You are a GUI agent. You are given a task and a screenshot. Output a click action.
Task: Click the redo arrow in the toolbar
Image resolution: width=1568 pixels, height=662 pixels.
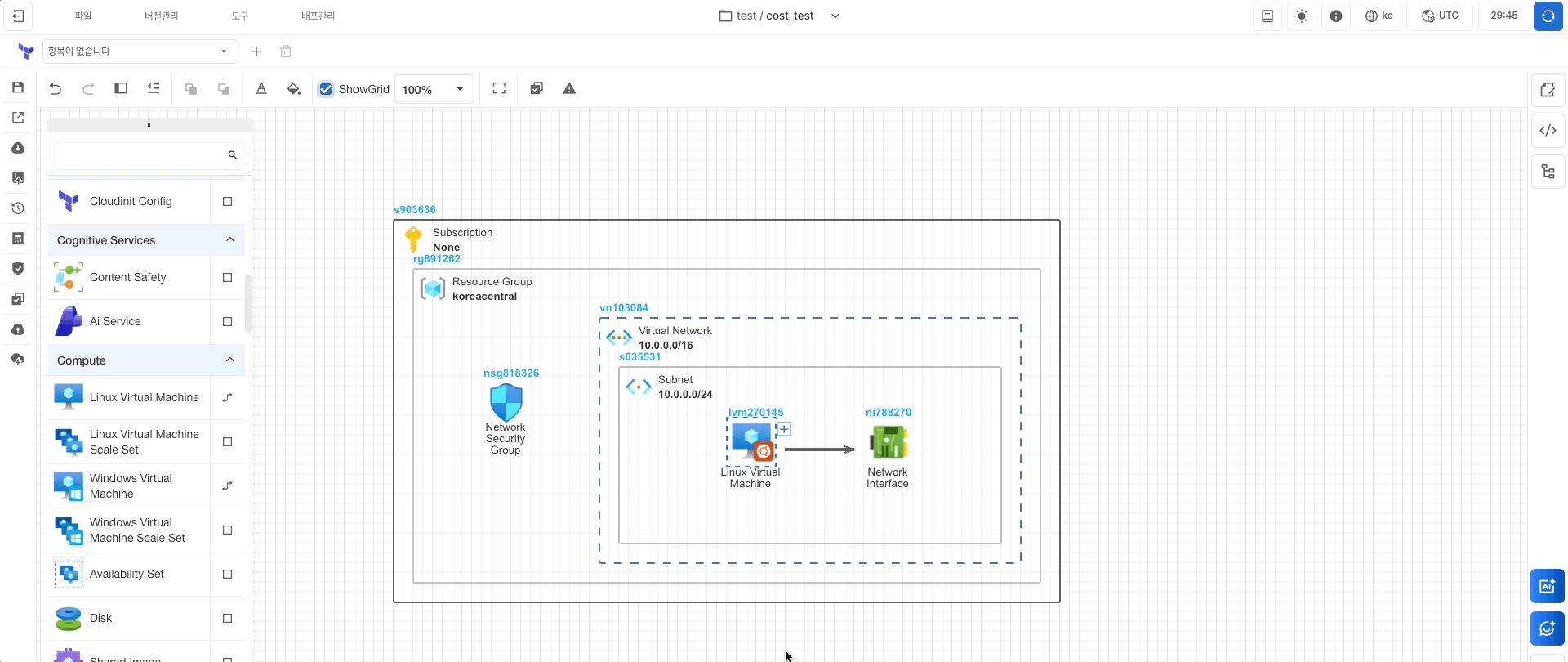coord(88,89)
